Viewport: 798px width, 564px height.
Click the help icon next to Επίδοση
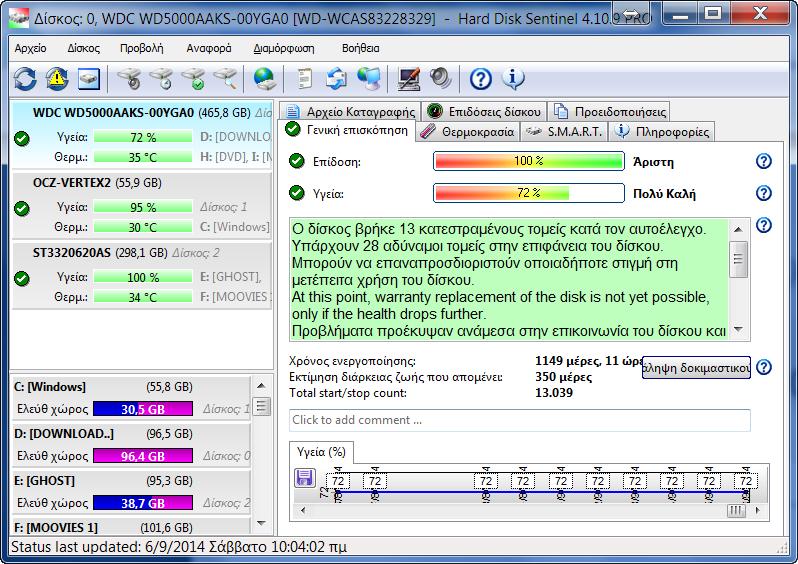tap(763, 161)
